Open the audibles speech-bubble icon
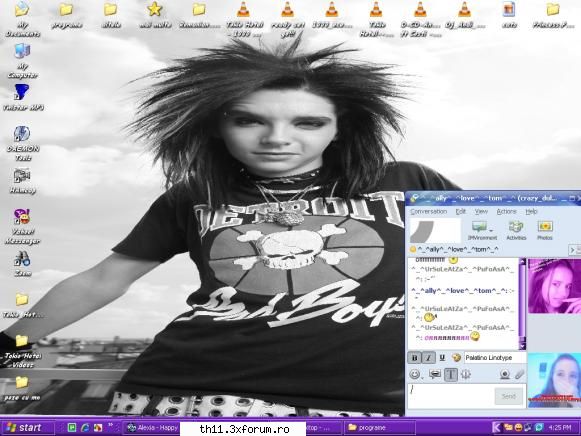The height and width of the screenshot is (436, 581). pos(435,374)
